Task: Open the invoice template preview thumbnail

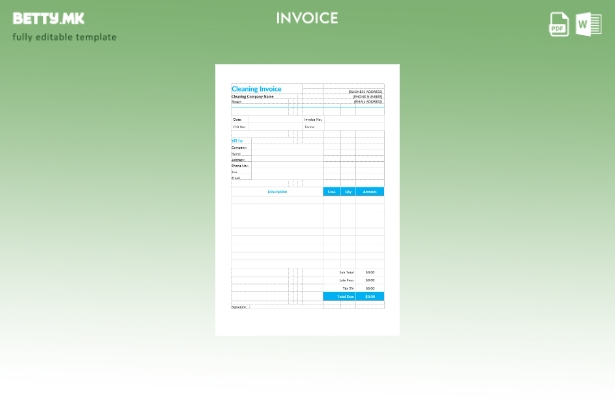Action: tap(307, 200)
